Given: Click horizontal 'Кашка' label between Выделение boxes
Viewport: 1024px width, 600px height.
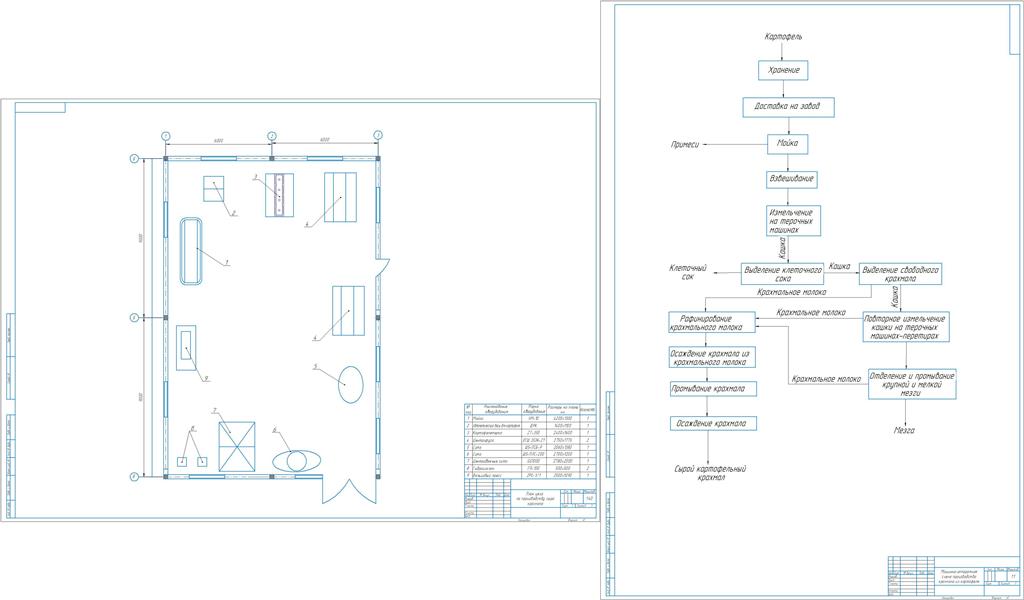Looking at the screenshot, I should [x=839, y=266].
